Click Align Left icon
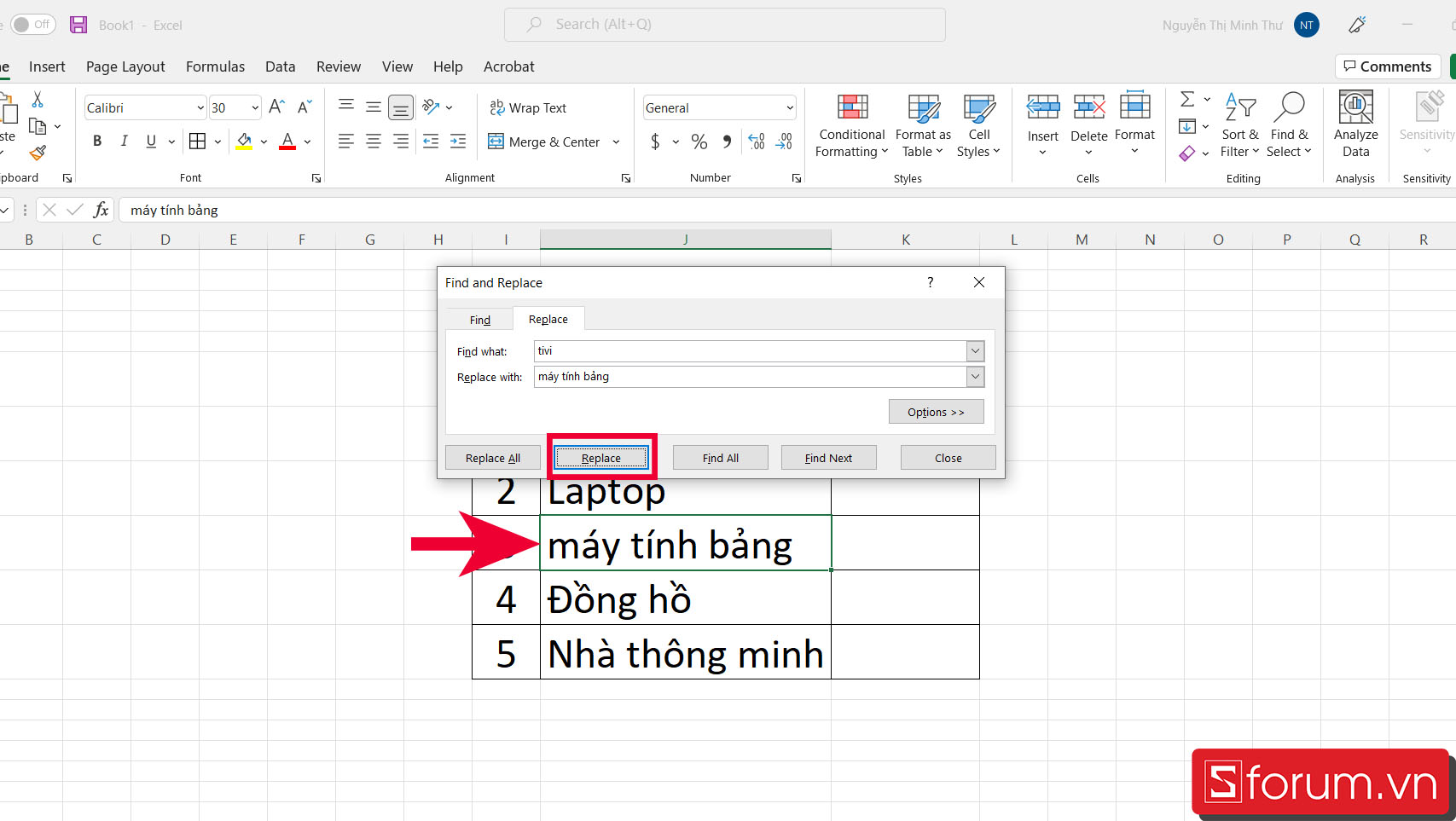Image resolution: width=1456 pixels, height=821 pixels. pyautogui.click(x=346, y=142)
